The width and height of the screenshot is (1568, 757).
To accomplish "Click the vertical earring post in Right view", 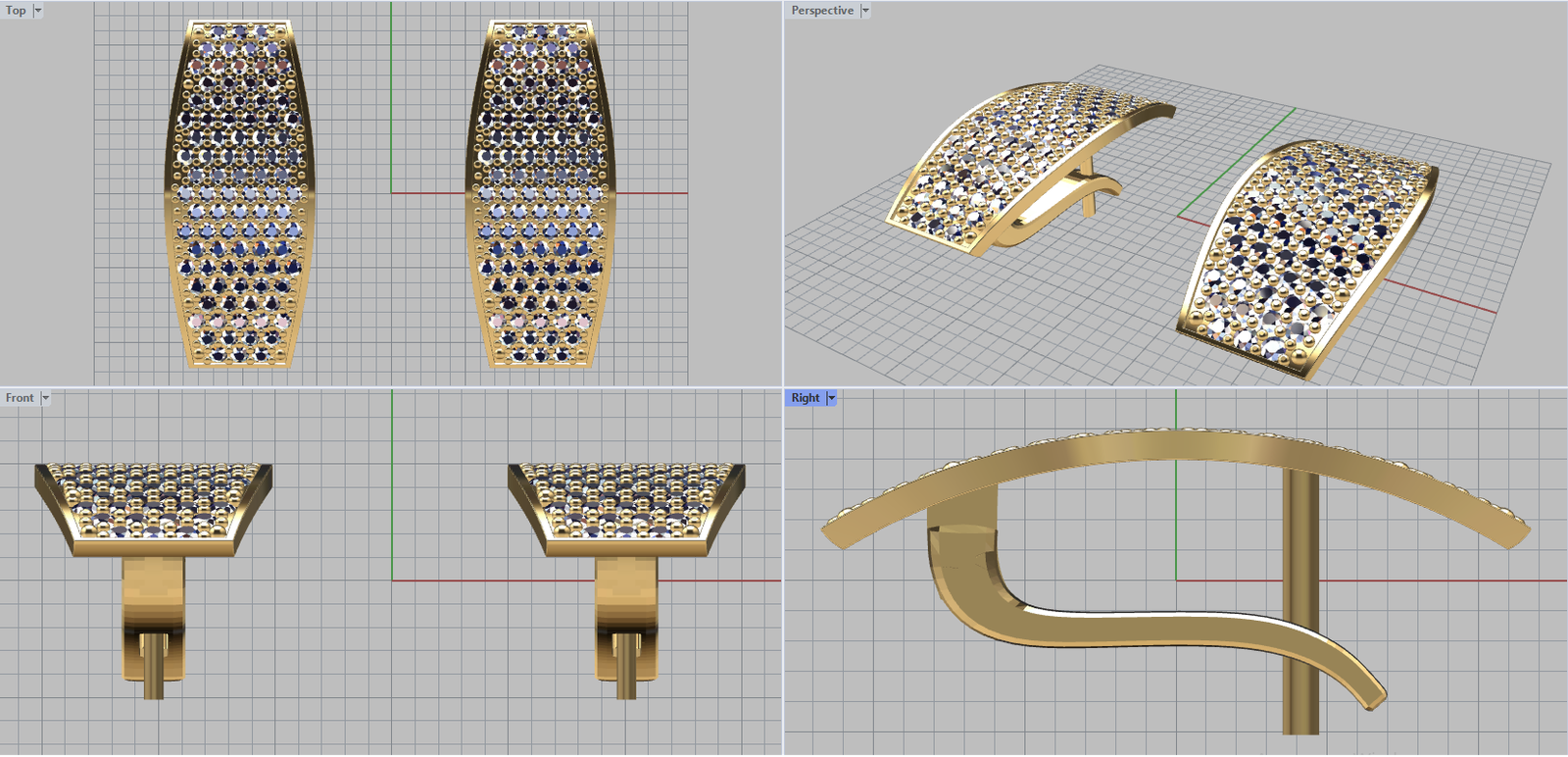I will point(1300,608).
